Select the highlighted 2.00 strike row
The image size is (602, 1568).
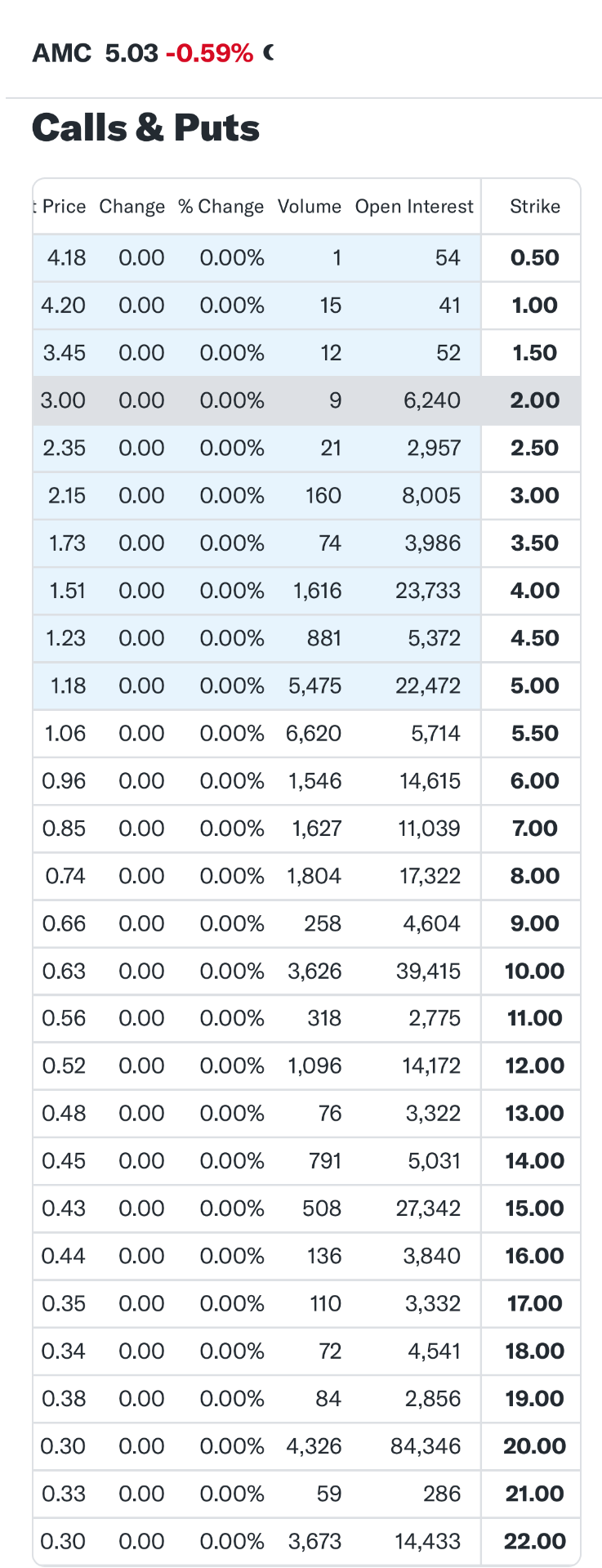[x=306, y=400]
